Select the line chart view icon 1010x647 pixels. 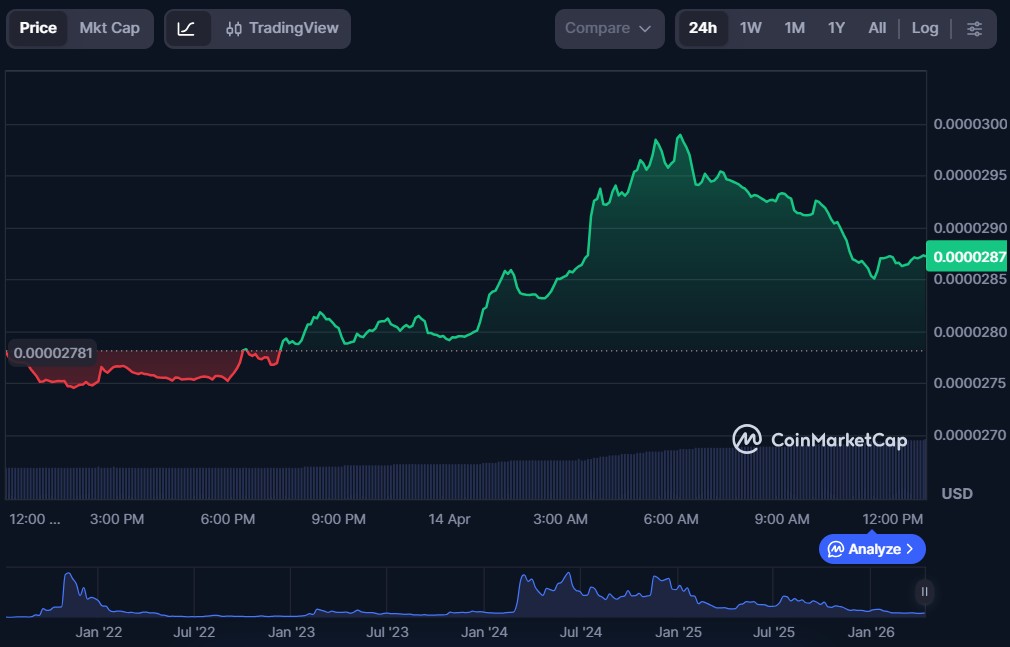click(x=187, y=28)
